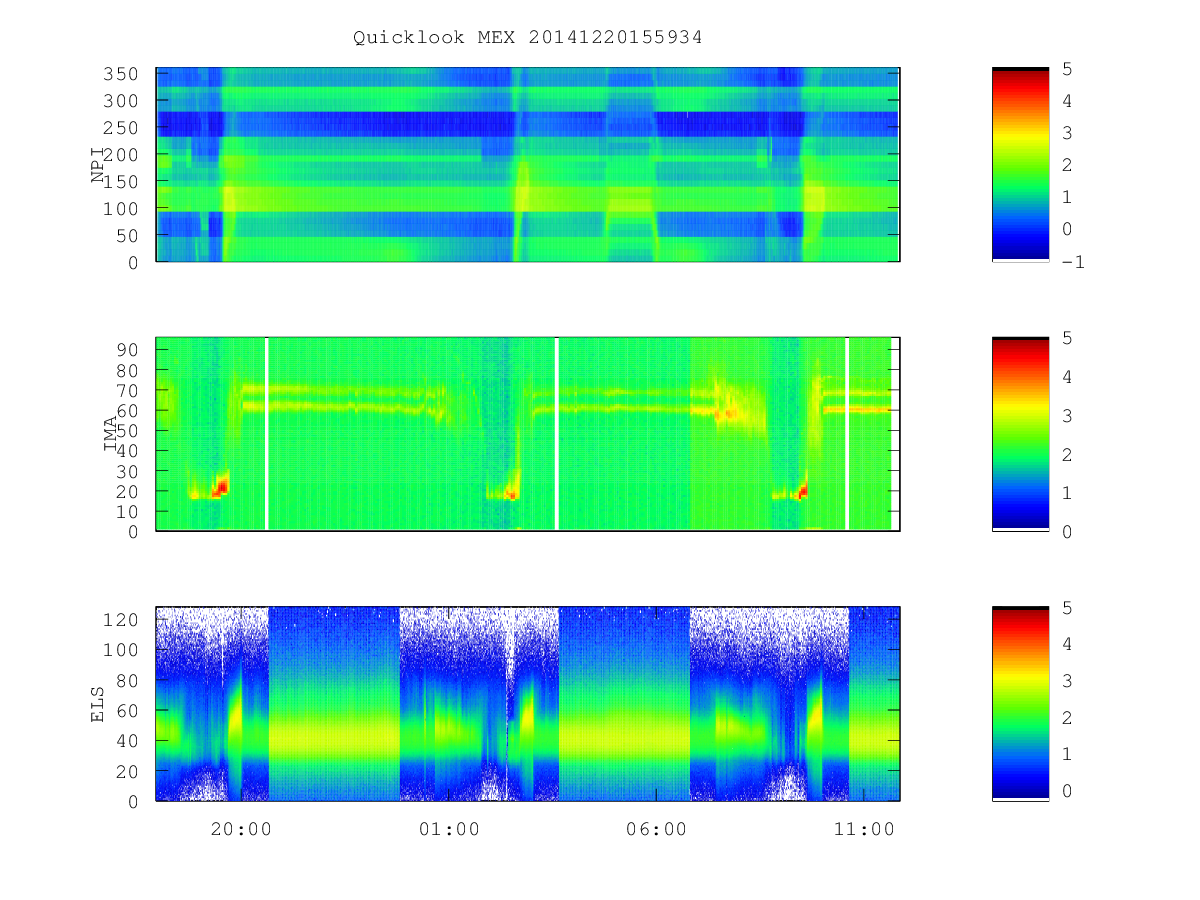Screen dimensions: 1200x900
Task: Click the ELS spectrogram panel
Action: pos(528,704)
